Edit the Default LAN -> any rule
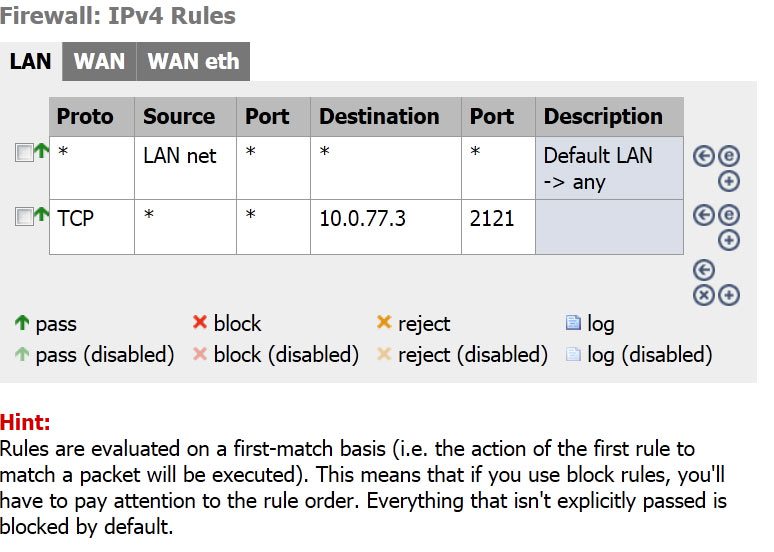The width and height of the screenshot is (774, 552). [x=729, y=157]
